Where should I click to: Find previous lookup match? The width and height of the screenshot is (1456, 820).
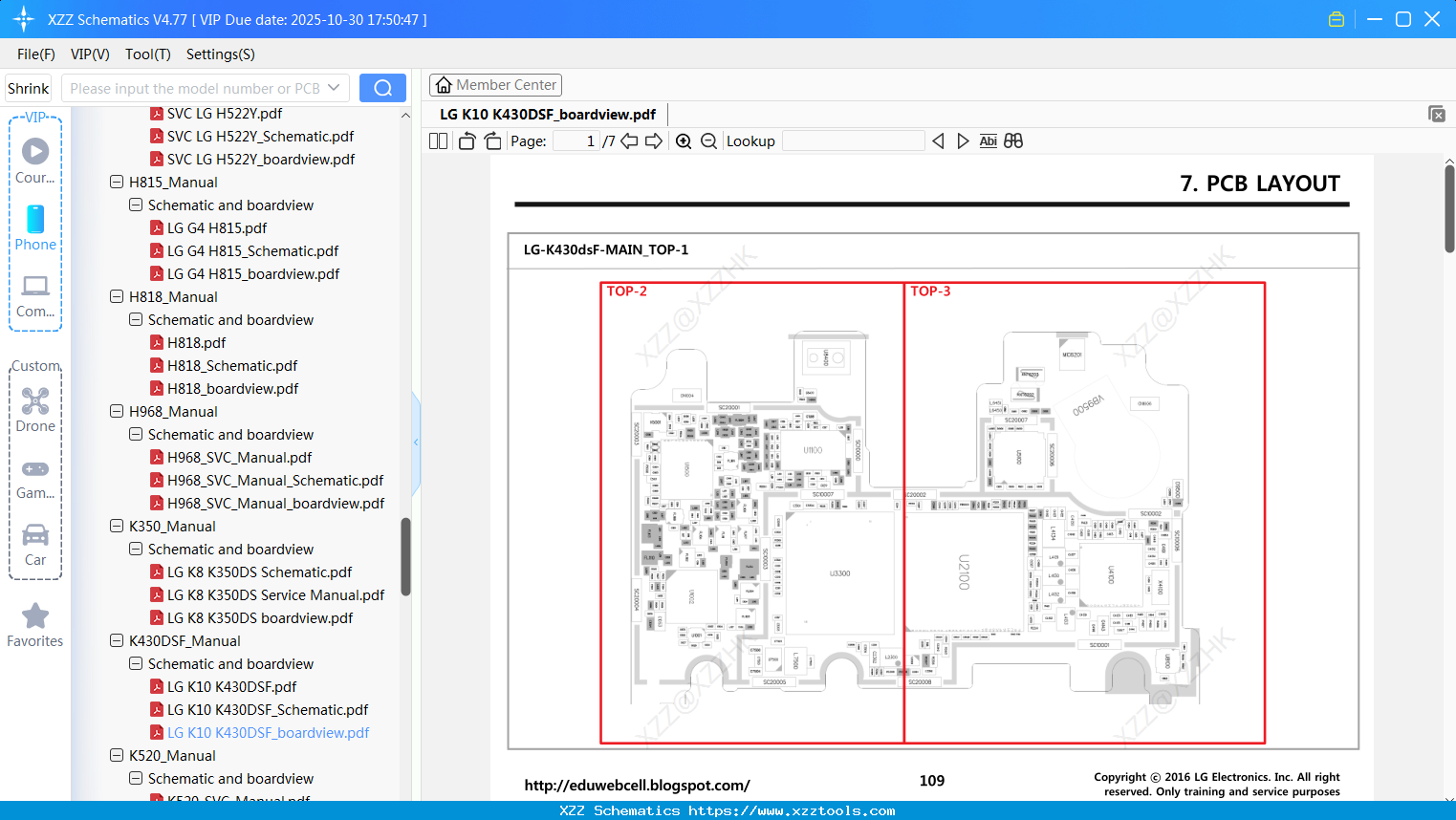(x=938, y=140)
